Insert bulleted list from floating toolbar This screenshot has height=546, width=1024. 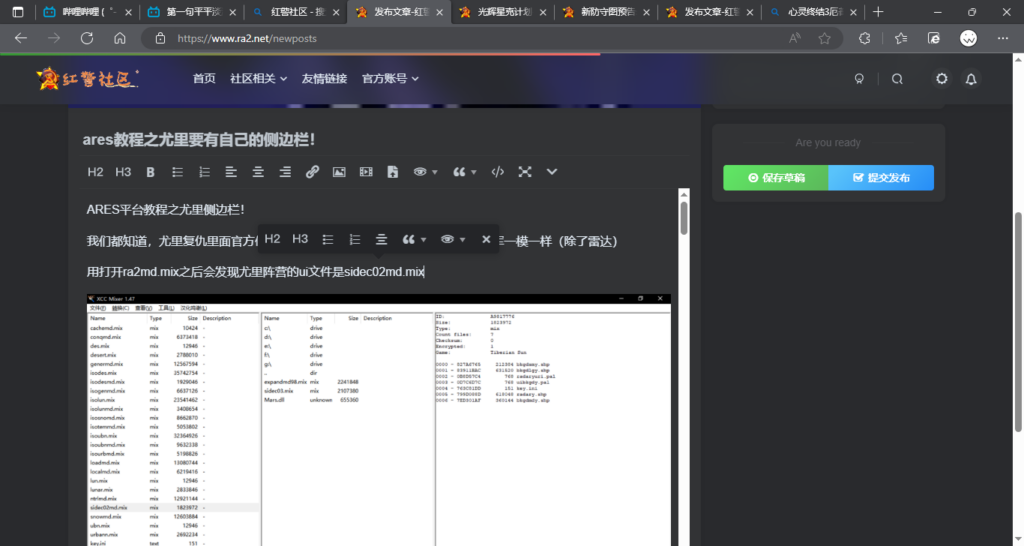(x=328, y=240)
